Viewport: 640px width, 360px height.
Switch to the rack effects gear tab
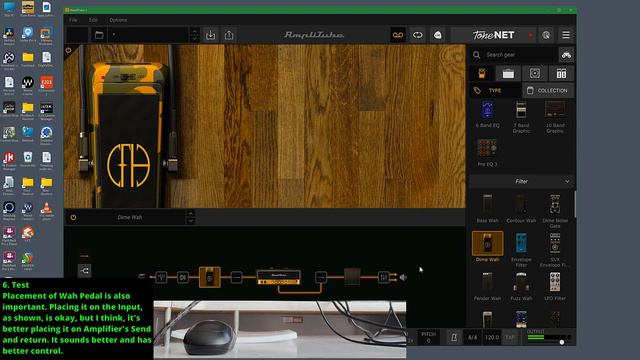pos(561,73)
